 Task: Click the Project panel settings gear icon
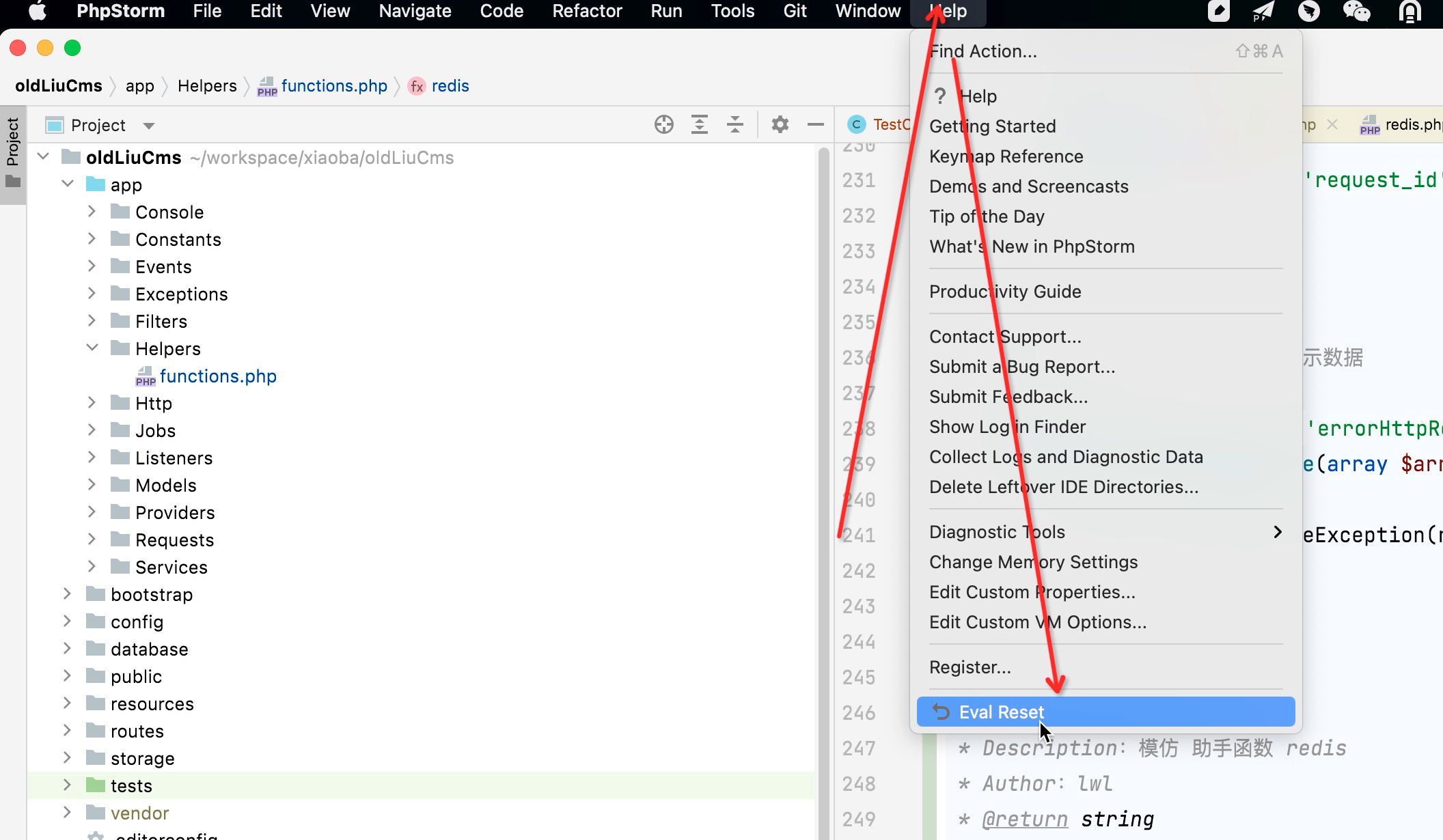coord(780,125)
